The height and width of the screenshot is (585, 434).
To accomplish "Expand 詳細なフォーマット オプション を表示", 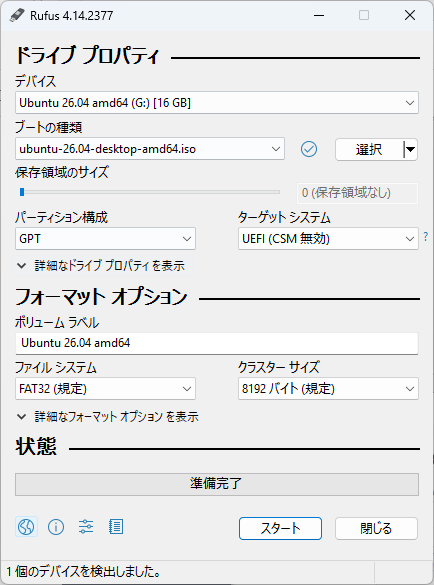I will point(108,416).
